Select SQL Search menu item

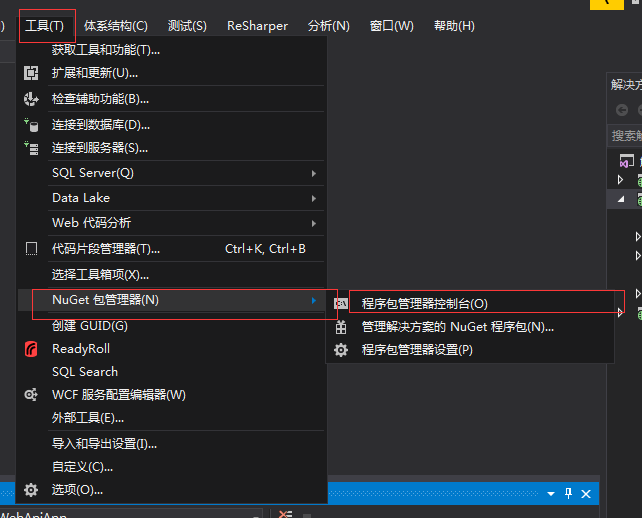pos(85,372)
